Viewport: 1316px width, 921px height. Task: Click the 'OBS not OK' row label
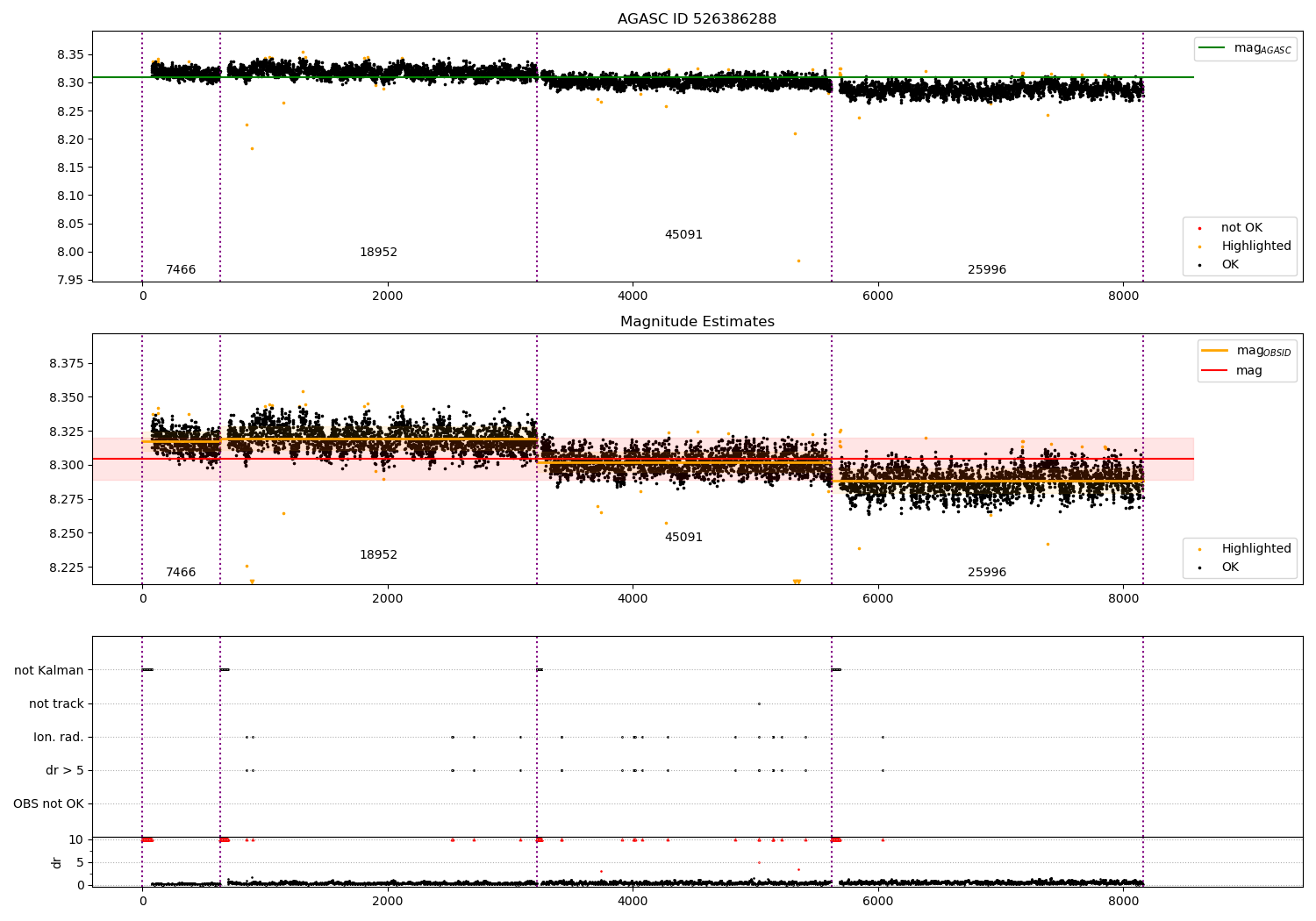tap(48, 803)
